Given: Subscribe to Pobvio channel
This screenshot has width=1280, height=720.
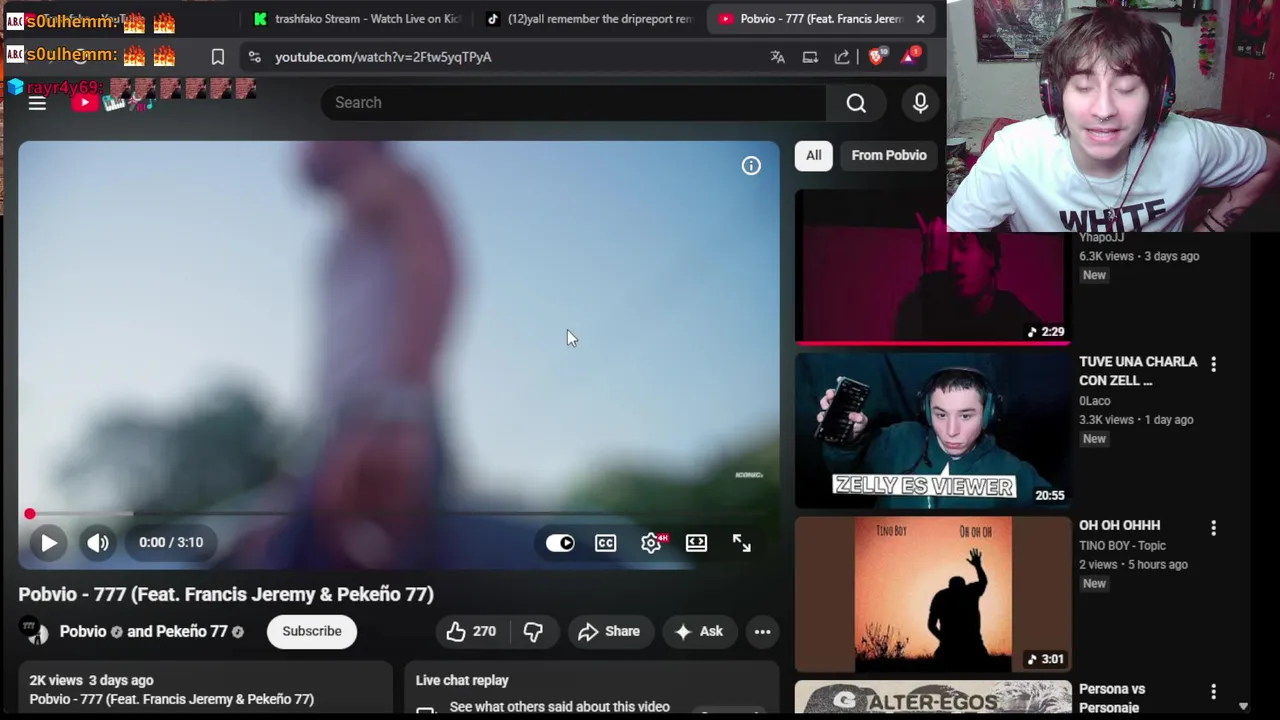Looking at the screenshot, I should (312, 631).
